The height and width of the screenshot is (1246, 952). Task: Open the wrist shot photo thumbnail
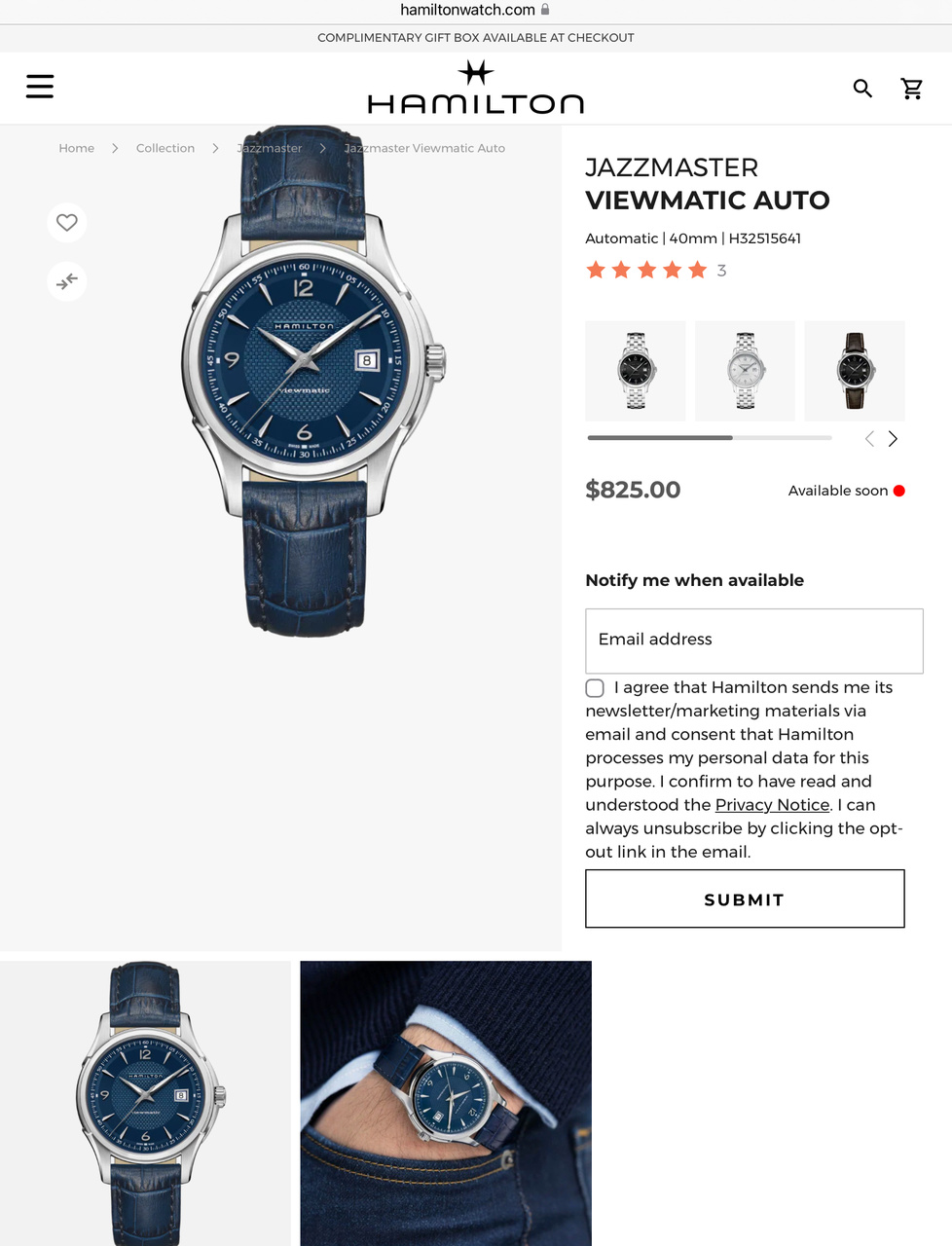446,1103
